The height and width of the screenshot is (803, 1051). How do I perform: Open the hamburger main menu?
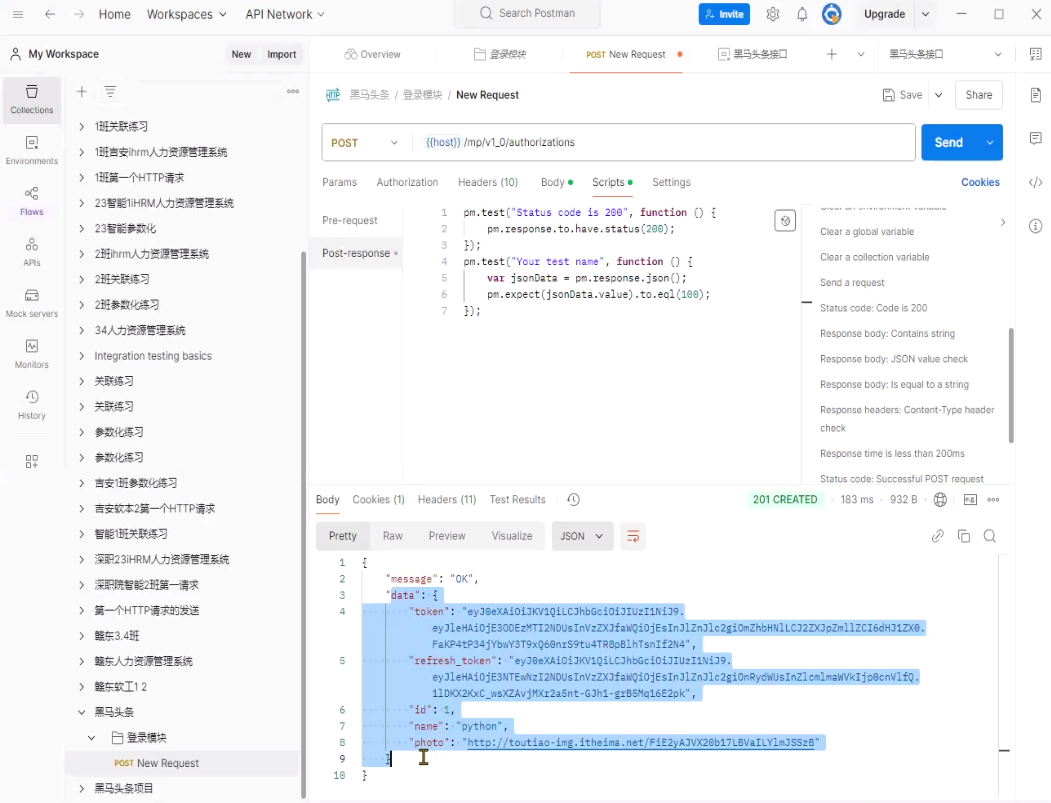[x=18, y=14]
